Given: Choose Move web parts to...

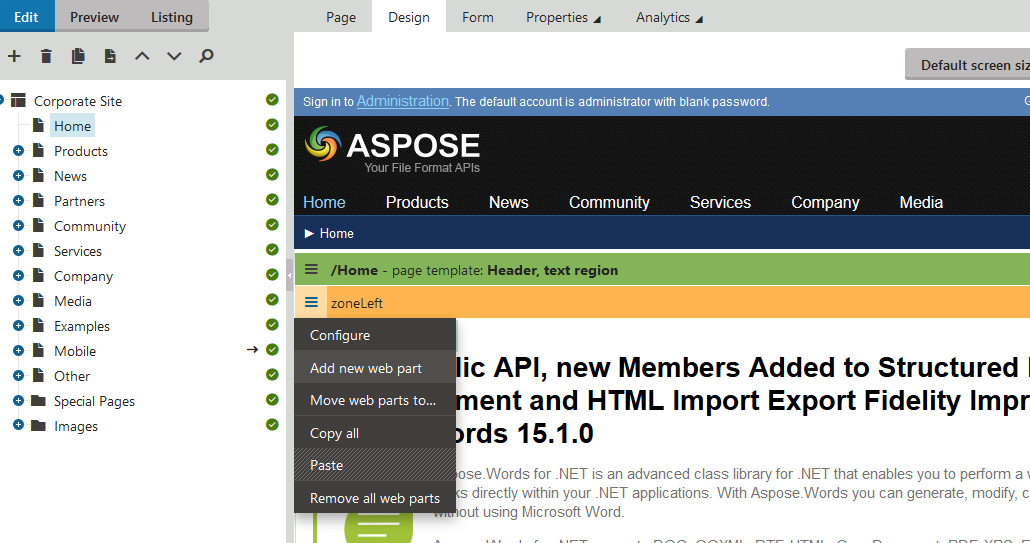Looking at the screenshot, I should (375, 400).
